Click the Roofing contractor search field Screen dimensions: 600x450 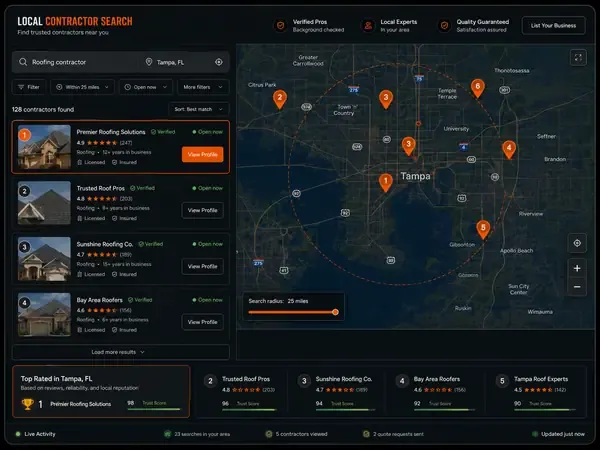pos(78,62)
